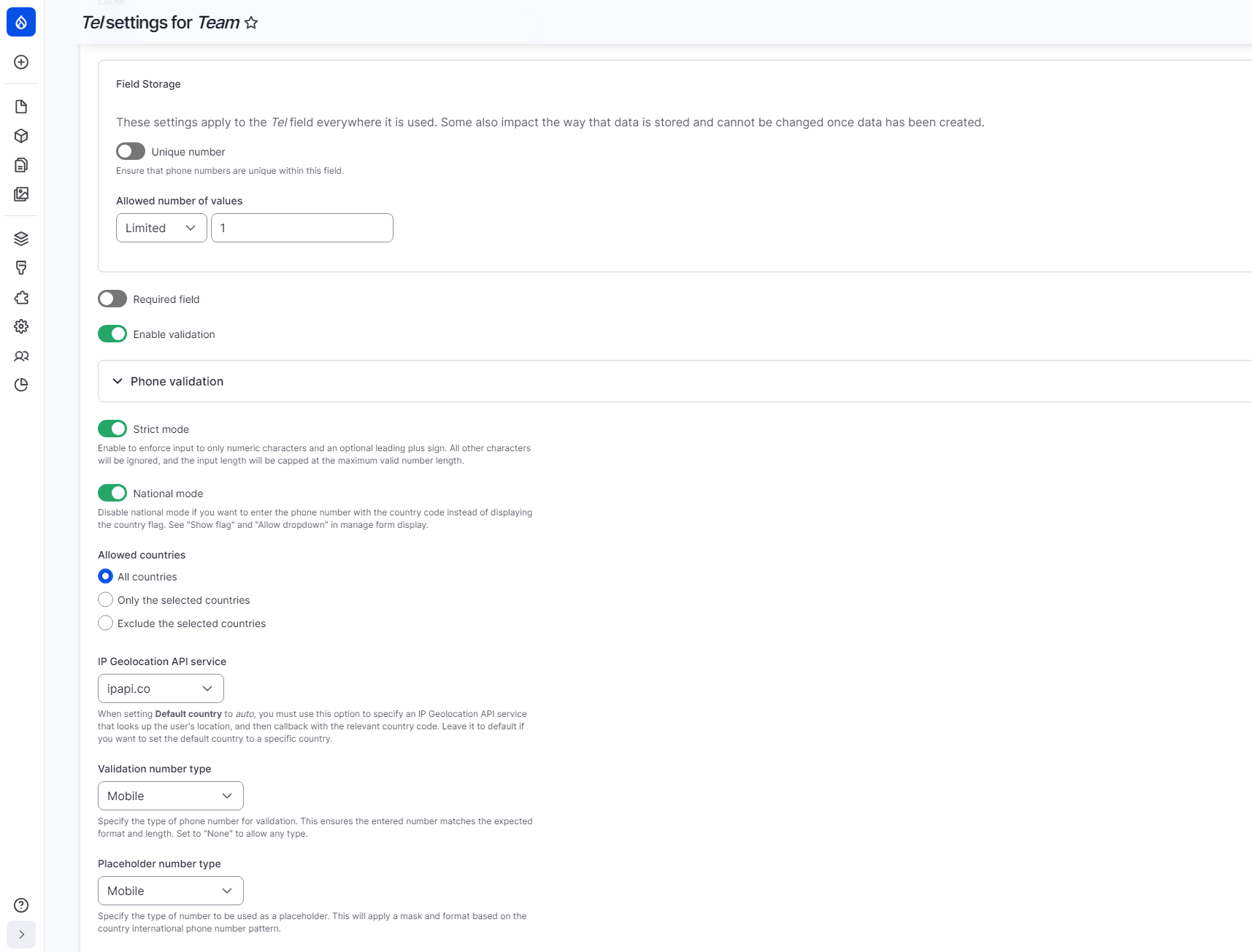Turn on the Unique number toggle
This screenshot has height=952, width=1252.
point(131,151)
